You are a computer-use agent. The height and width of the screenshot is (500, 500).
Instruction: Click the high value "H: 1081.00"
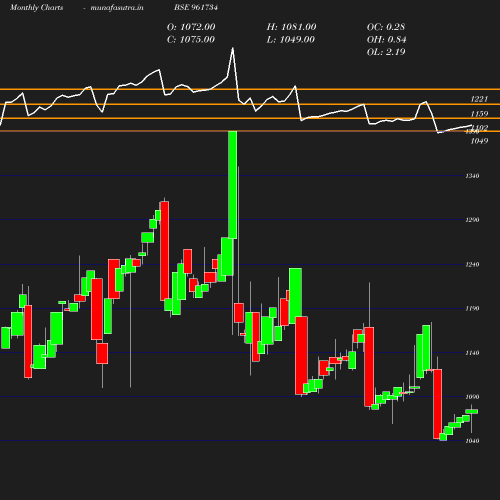tap(291, 27)
